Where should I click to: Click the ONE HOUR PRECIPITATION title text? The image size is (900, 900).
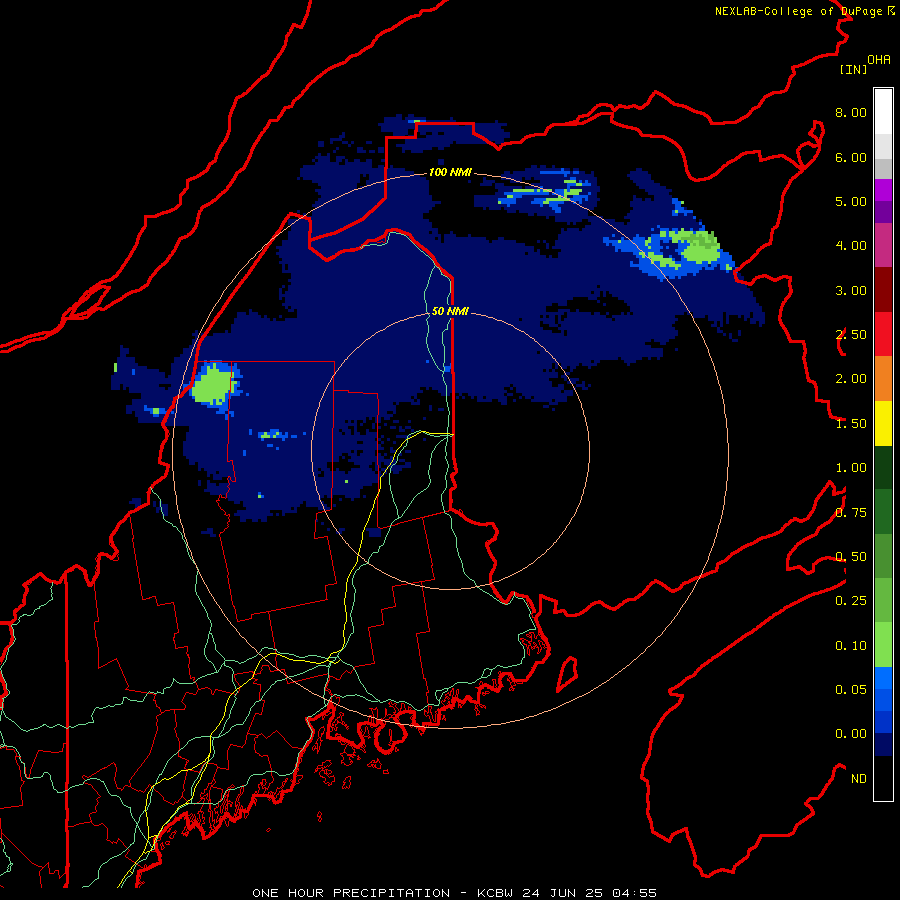(x=351, y=893)
